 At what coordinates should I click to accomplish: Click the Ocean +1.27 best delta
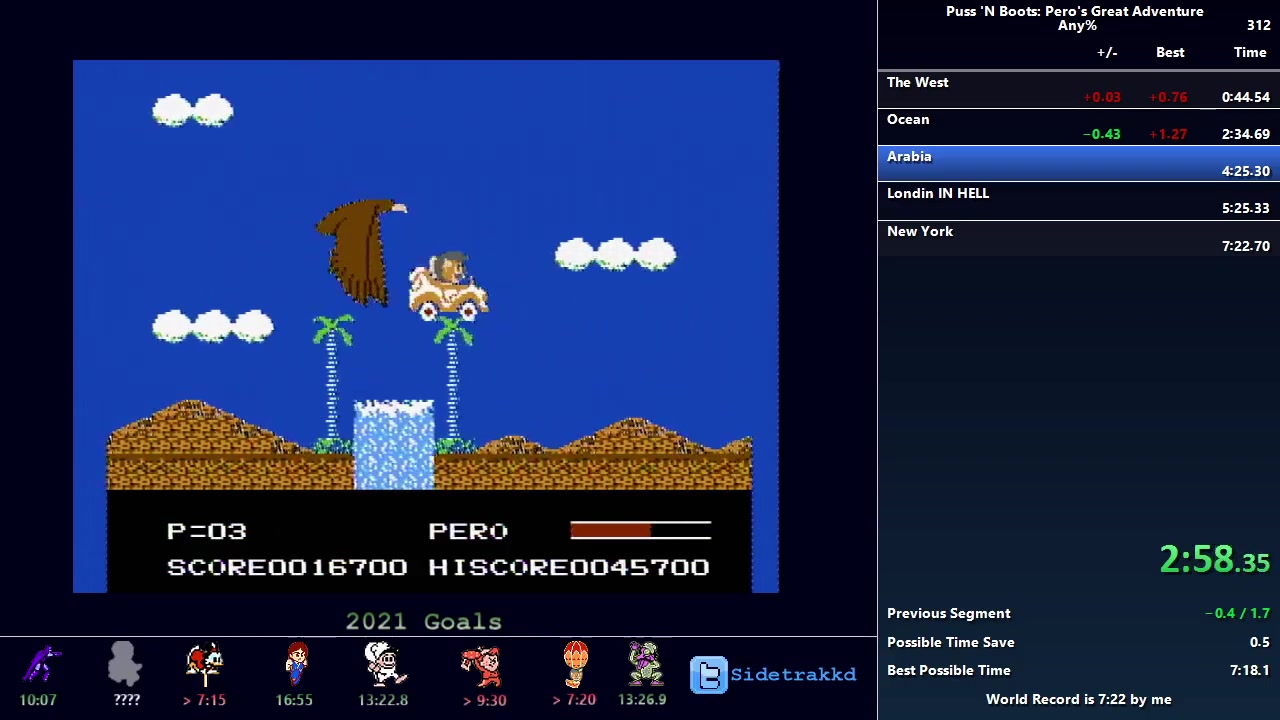tap(1168, 134)
